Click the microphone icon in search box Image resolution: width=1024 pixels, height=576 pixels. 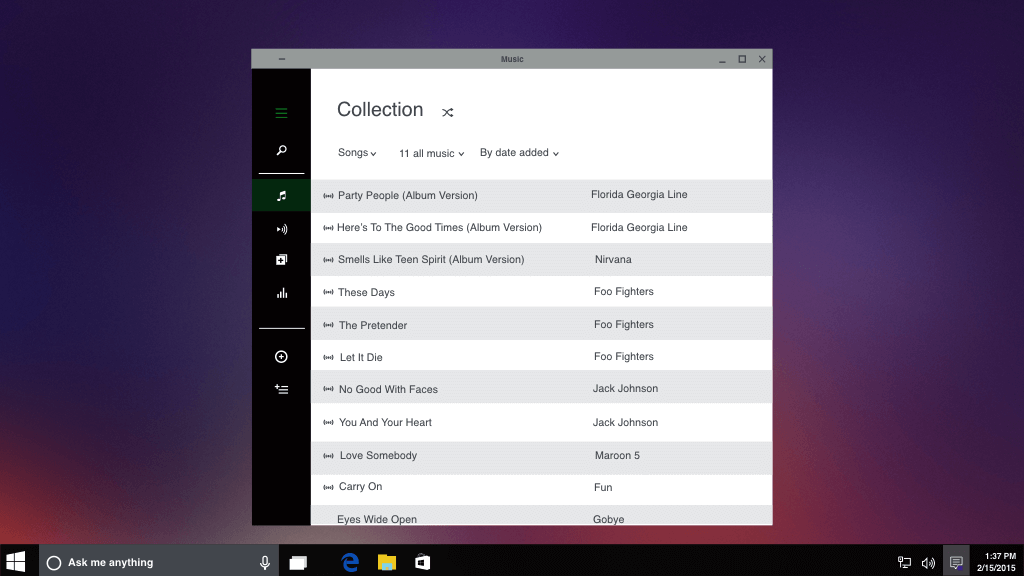point(264,562)
